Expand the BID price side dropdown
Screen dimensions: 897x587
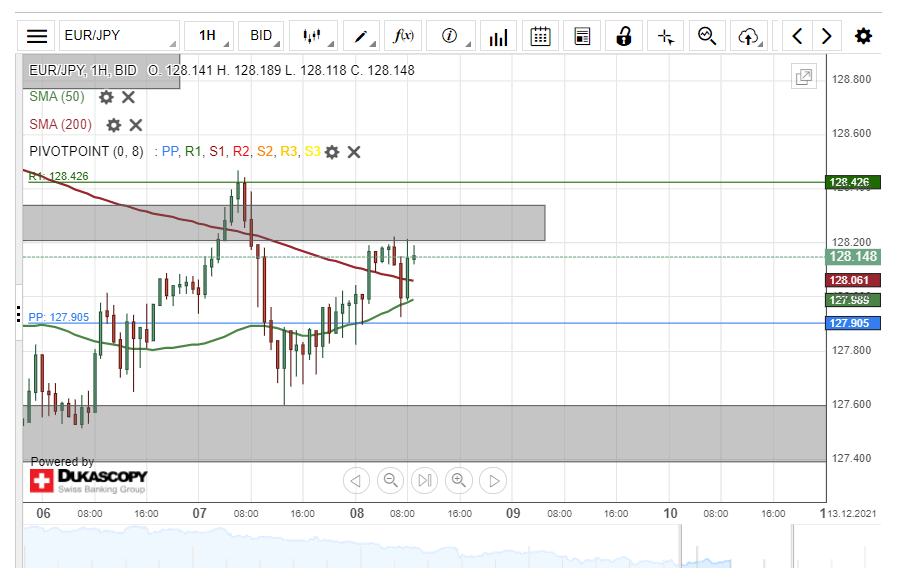point(264,36)
